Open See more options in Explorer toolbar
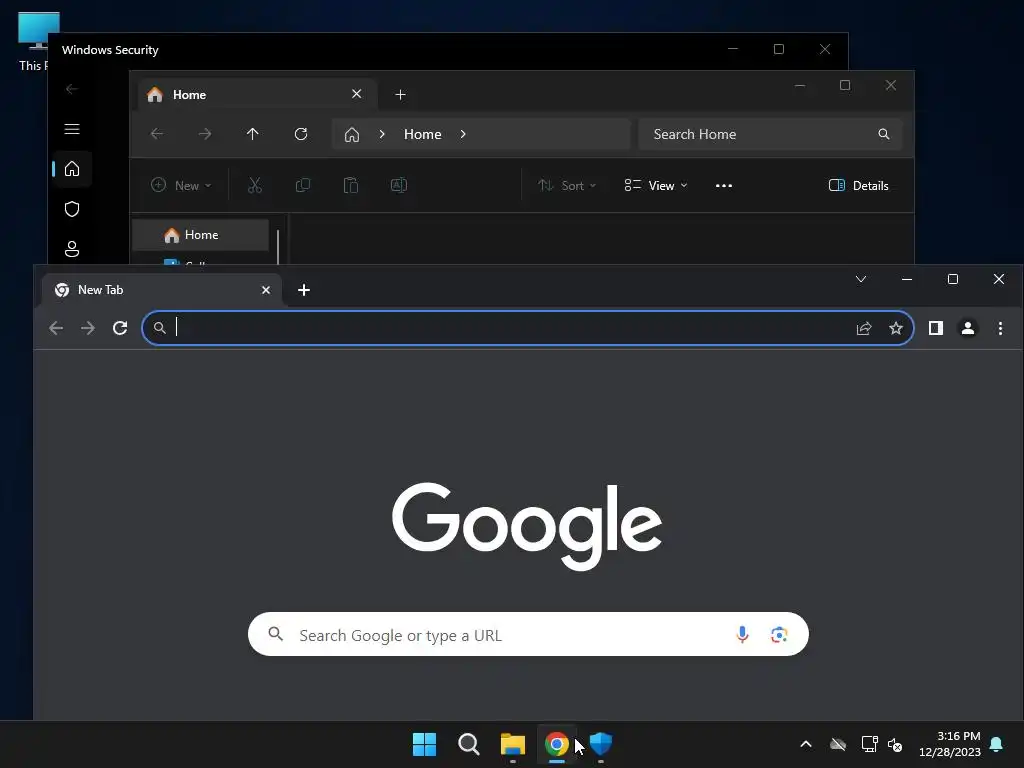This screenshot has height=768, width=1024. [x=724, y=185]
